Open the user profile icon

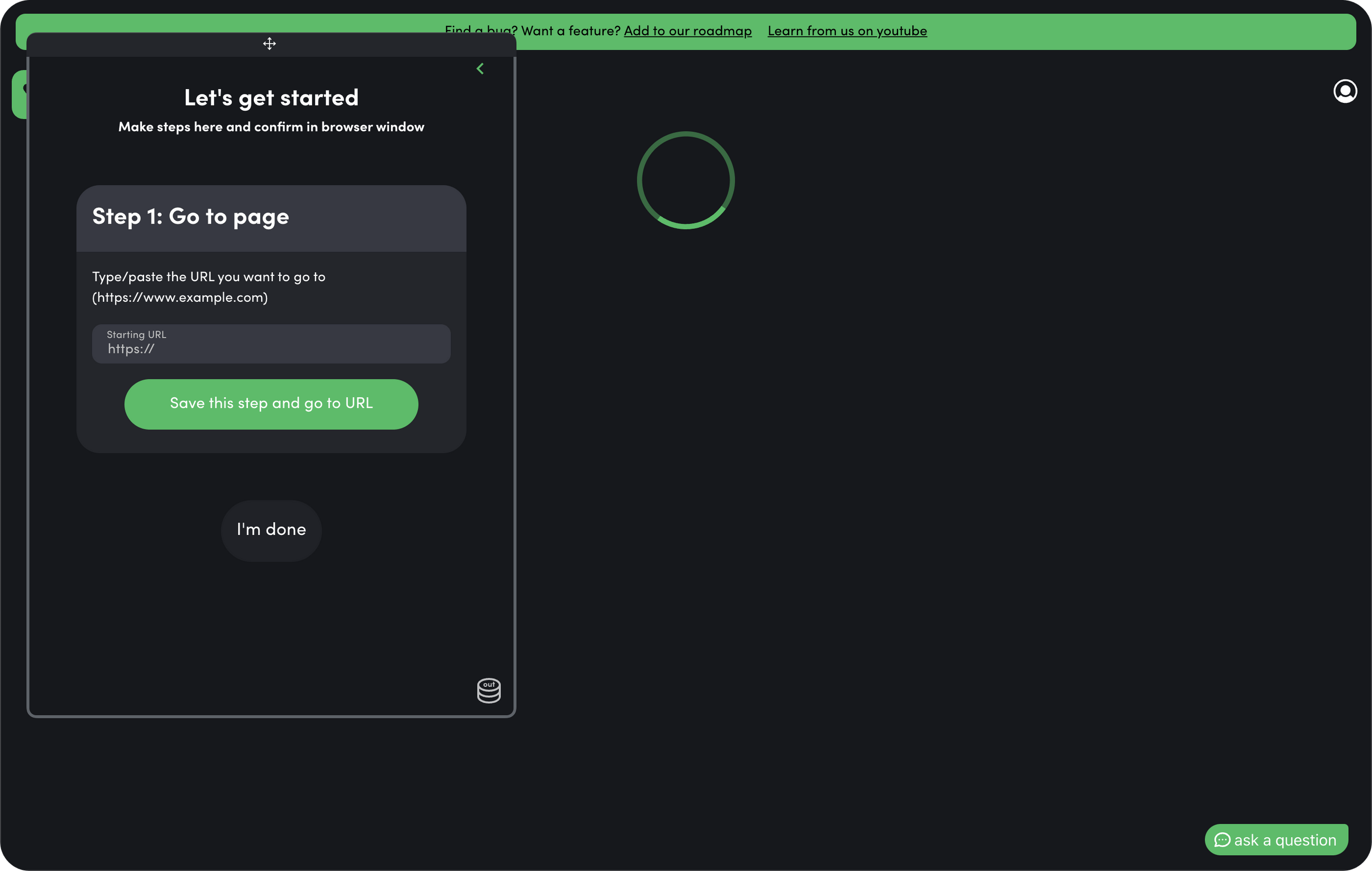tap(1345, 91)
